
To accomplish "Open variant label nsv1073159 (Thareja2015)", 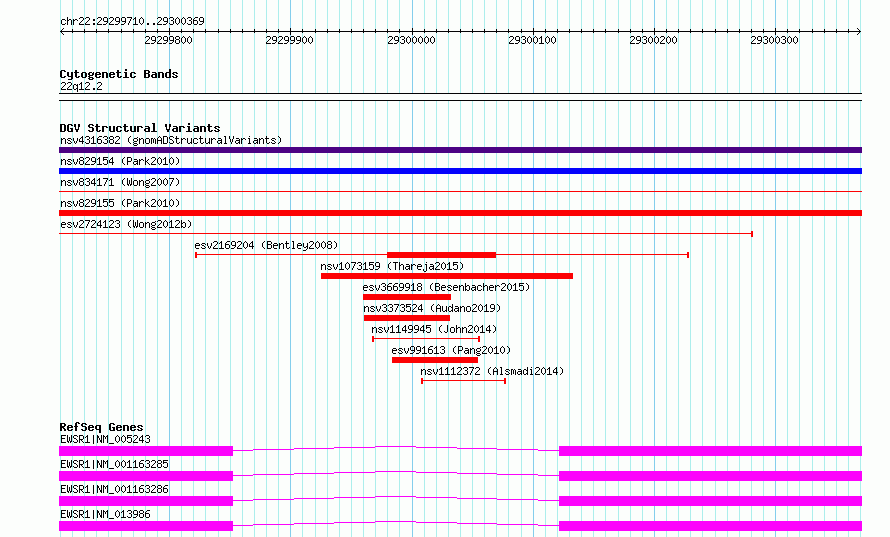I will click(x=392, y=266).
